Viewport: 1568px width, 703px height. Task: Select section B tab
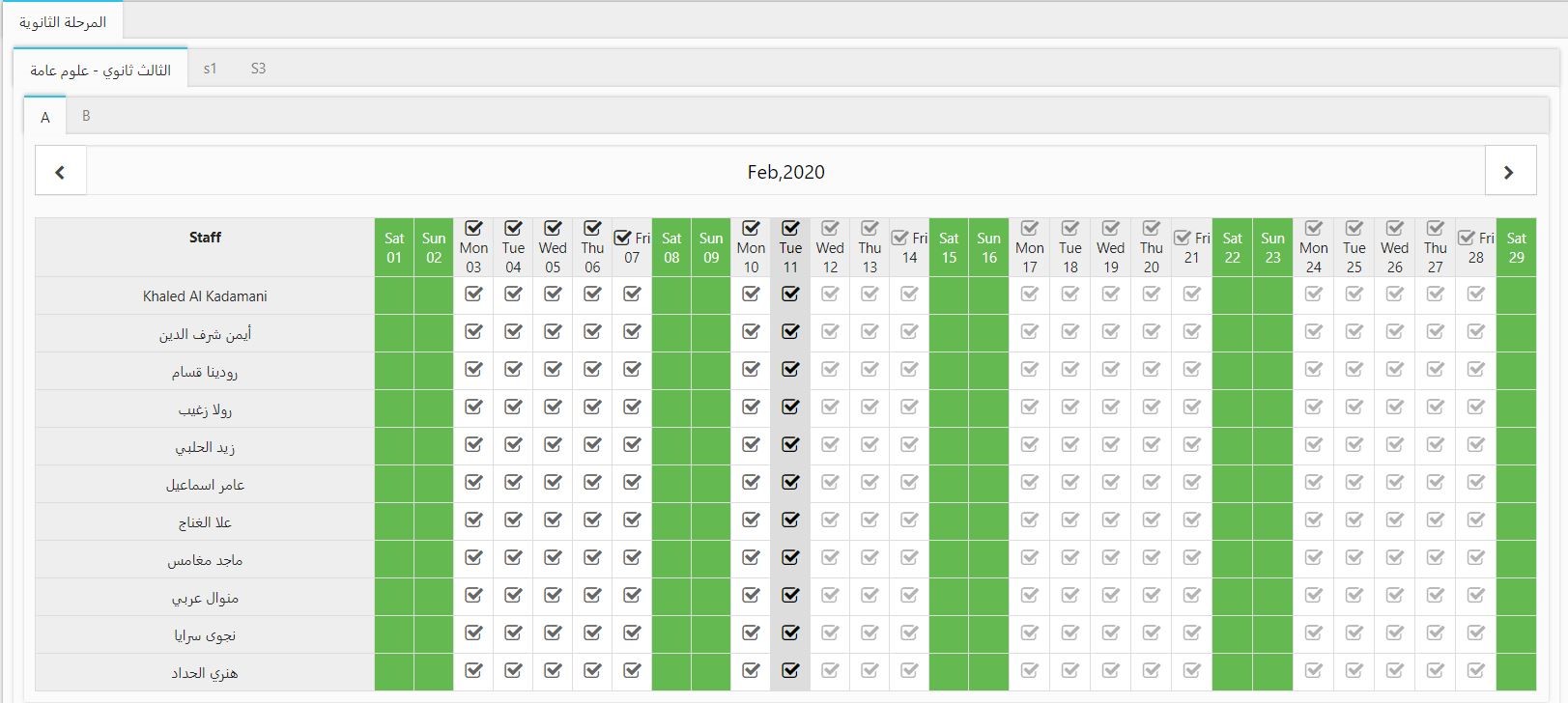pos(86,116)
